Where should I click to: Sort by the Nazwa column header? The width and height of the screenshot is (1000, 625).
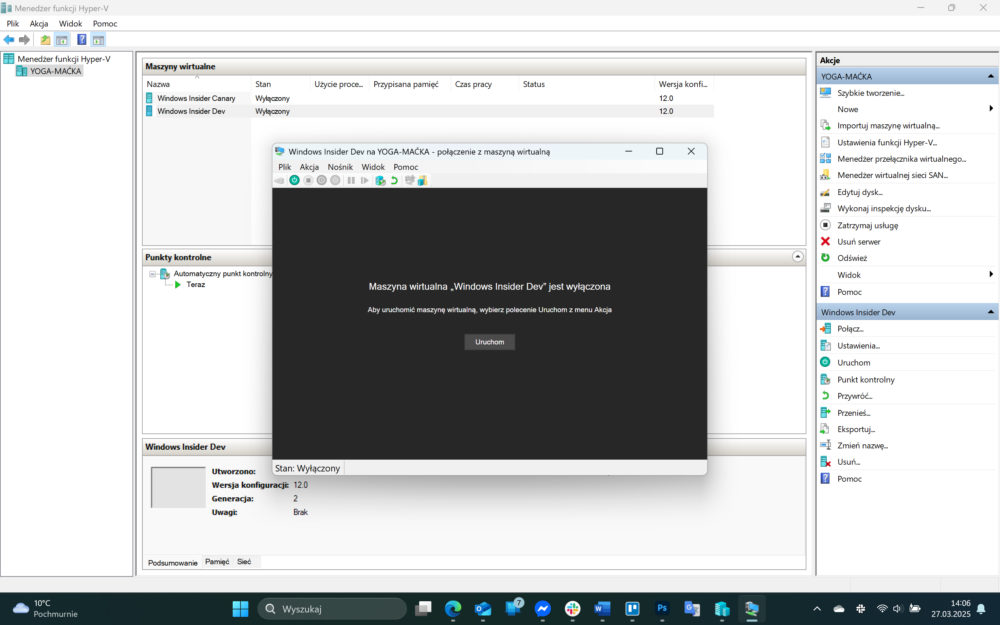197,84
